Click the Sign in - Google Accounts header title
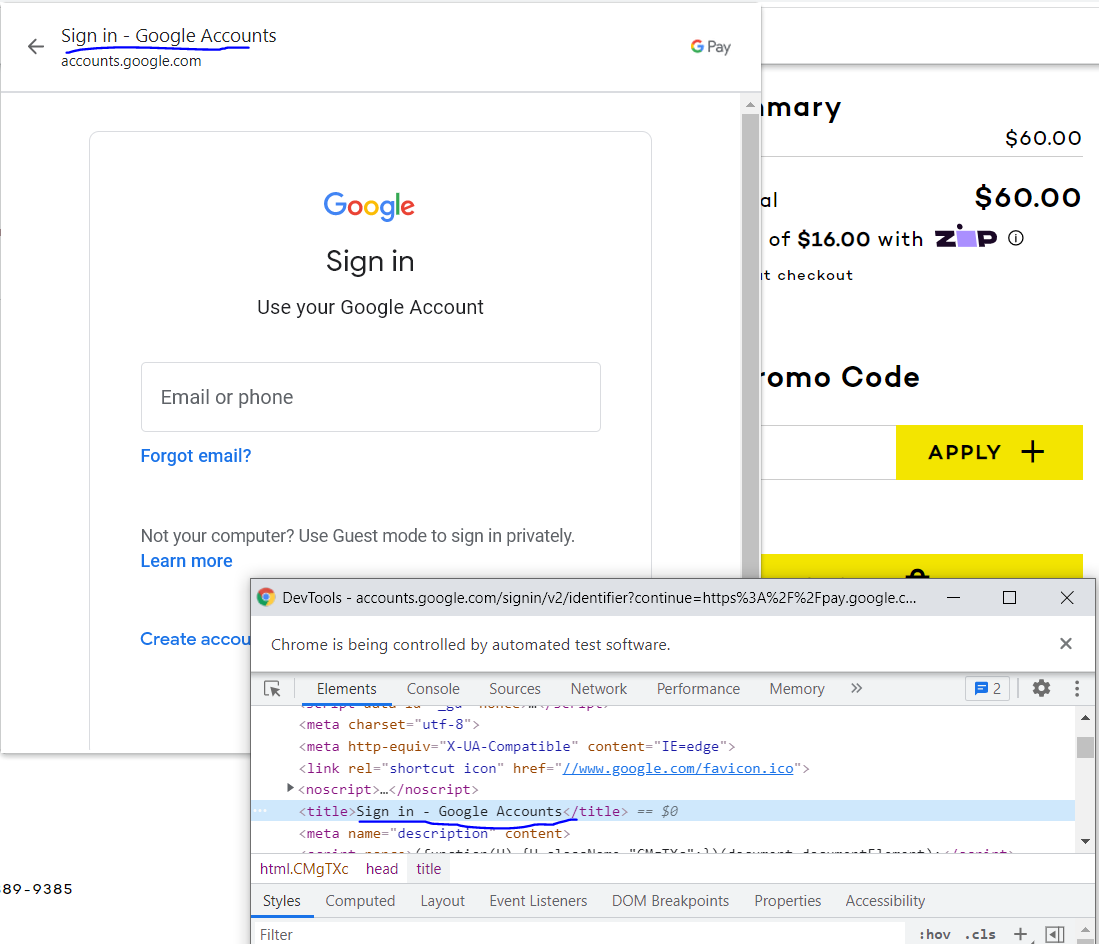 (168, 36)
